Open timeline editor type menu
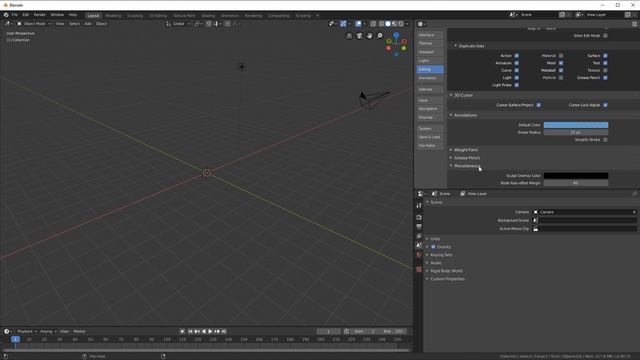The height and width of the screenshot is (360, 640). (x=7, y=331)
